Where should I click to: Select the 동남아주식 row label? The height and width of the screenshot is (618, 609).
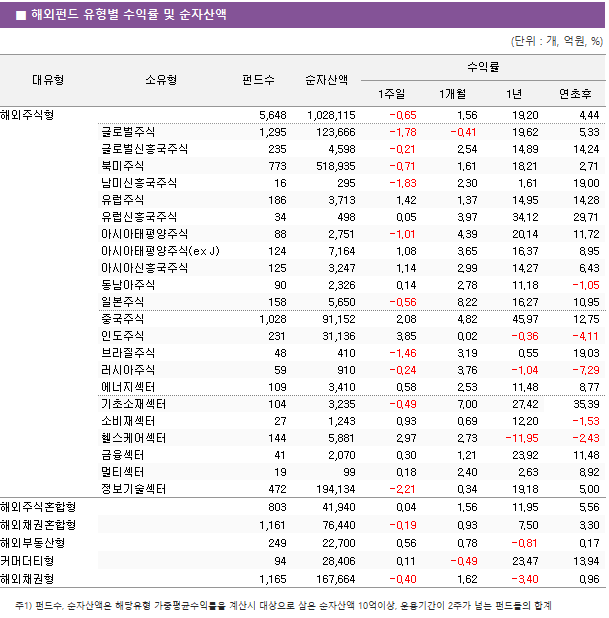click(x=128, y=285)
